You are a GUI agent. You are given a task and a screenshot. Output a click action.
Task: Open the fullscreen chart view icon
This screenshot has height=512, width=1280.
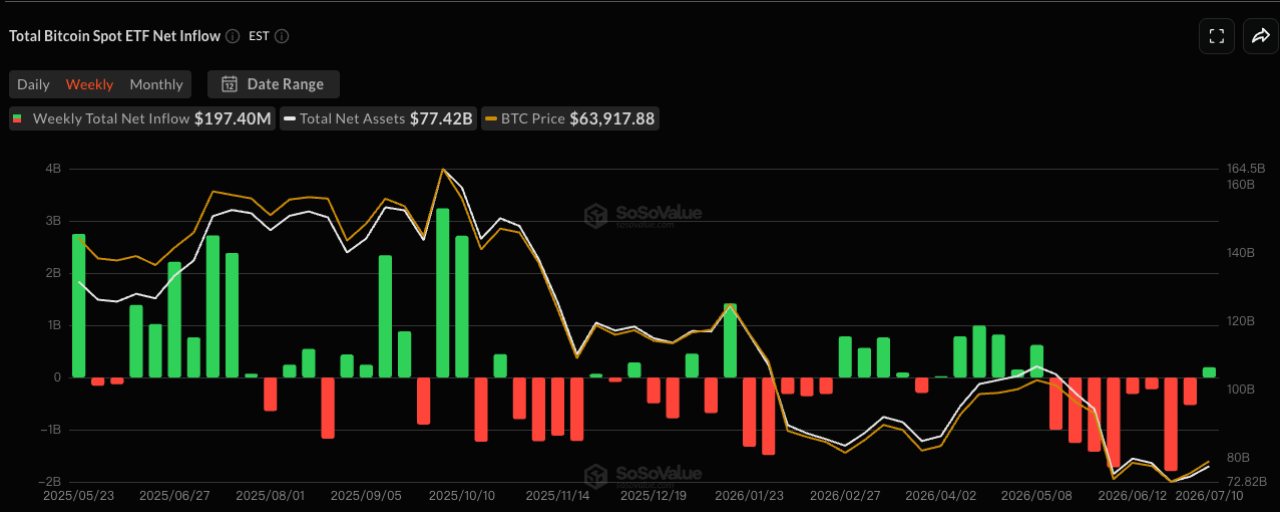point(1217,37)
